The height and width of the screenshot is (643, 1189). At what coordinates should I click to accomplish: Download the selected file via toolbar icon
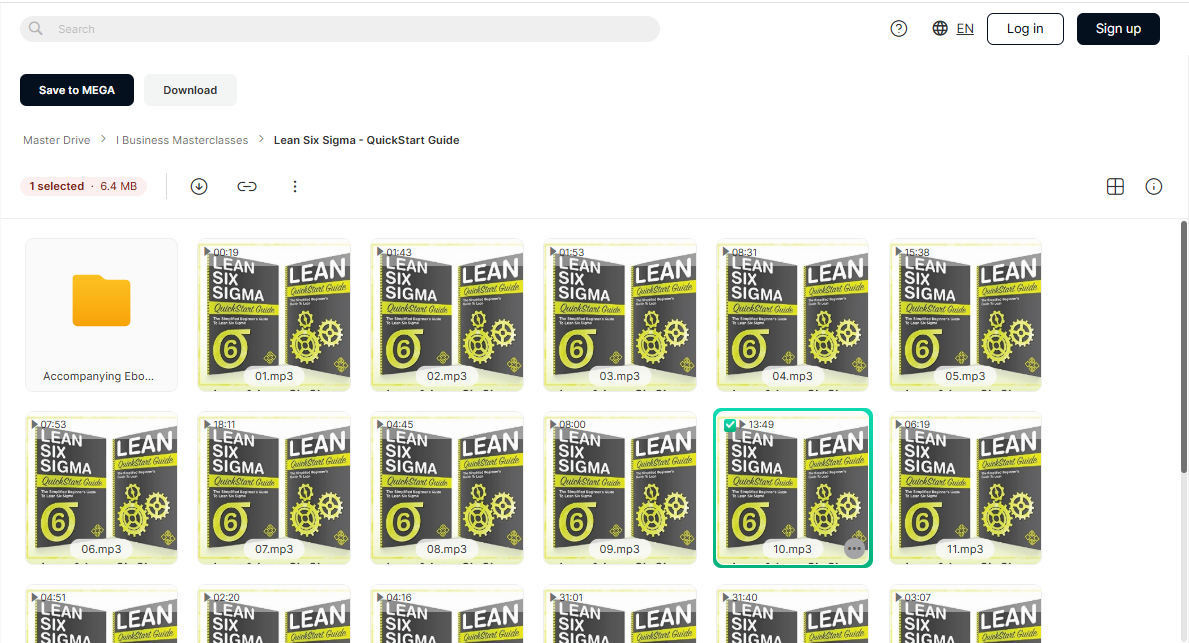(x=199, y=187)
